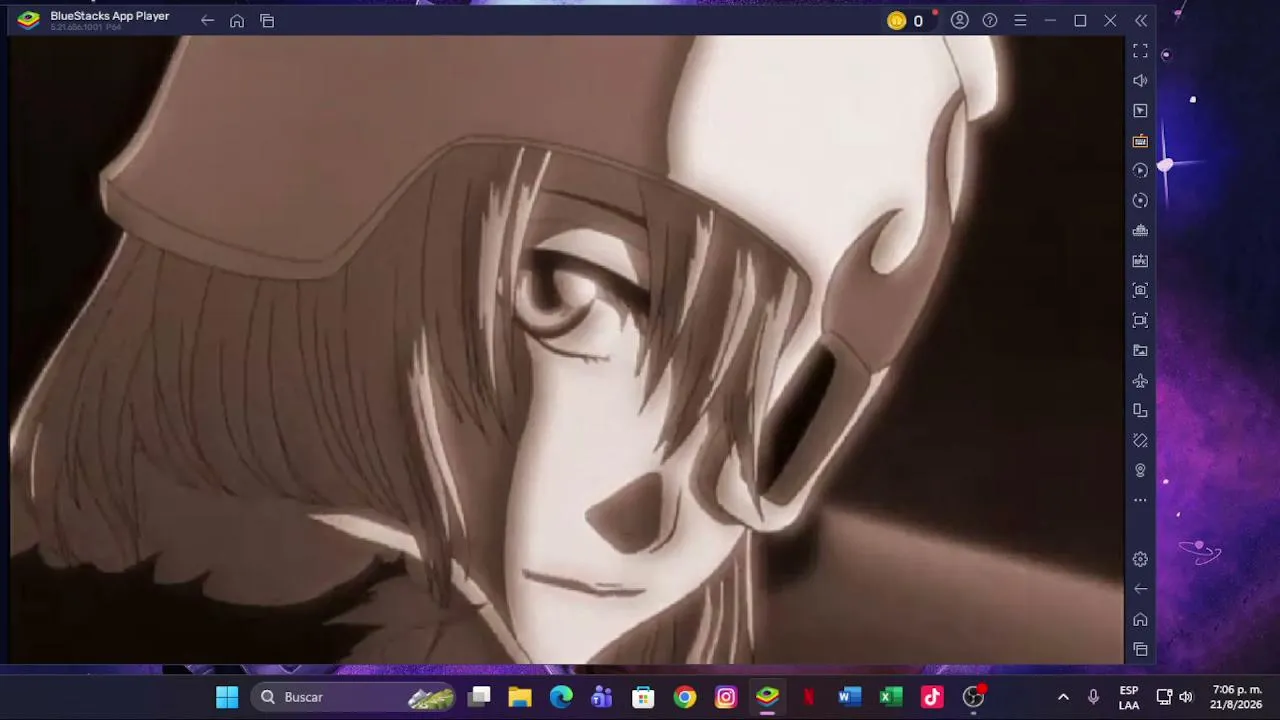Viewport: 1280px width, 720px height.
Task: Show recent apps from the sidebar
Action: pos(1140,649)
